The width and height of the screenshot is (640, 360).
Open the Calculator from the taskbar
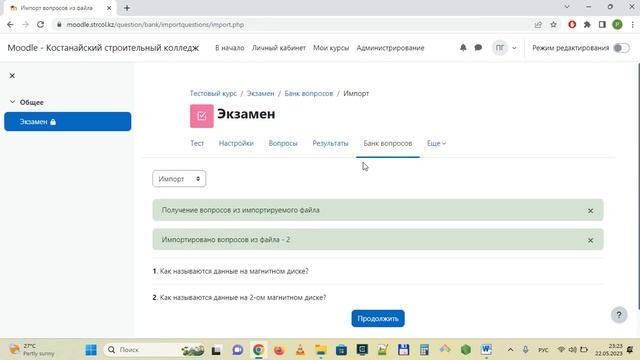coord(424,350)
